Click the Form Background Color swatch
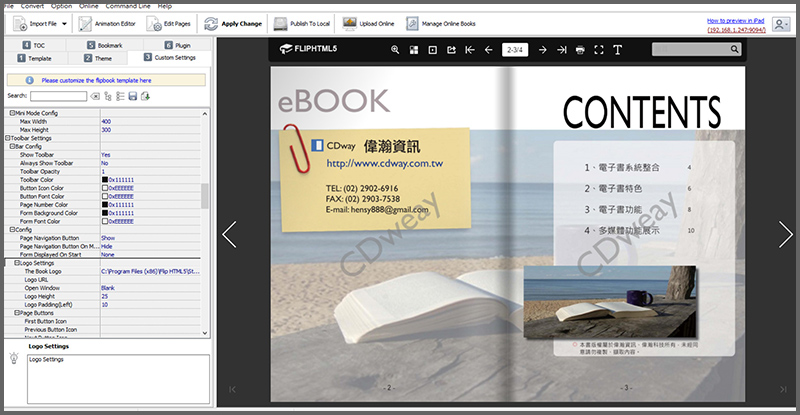This screenshot has width=800, height=415. (x=105, y=213)
